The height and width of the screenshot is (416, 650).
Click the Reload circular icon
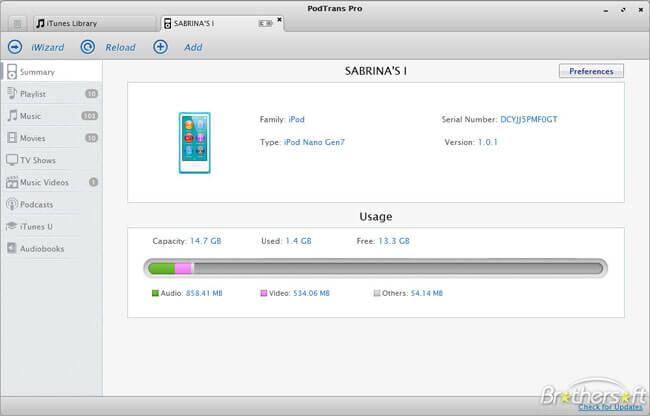coord(88,47)
